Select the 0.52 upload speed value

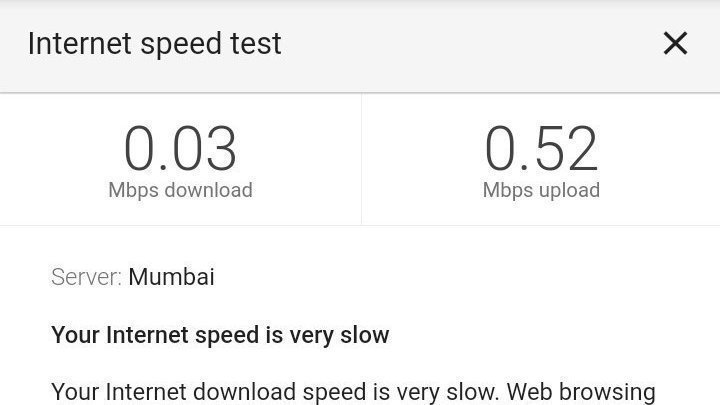pyautogui.click(x=541, y=149)
